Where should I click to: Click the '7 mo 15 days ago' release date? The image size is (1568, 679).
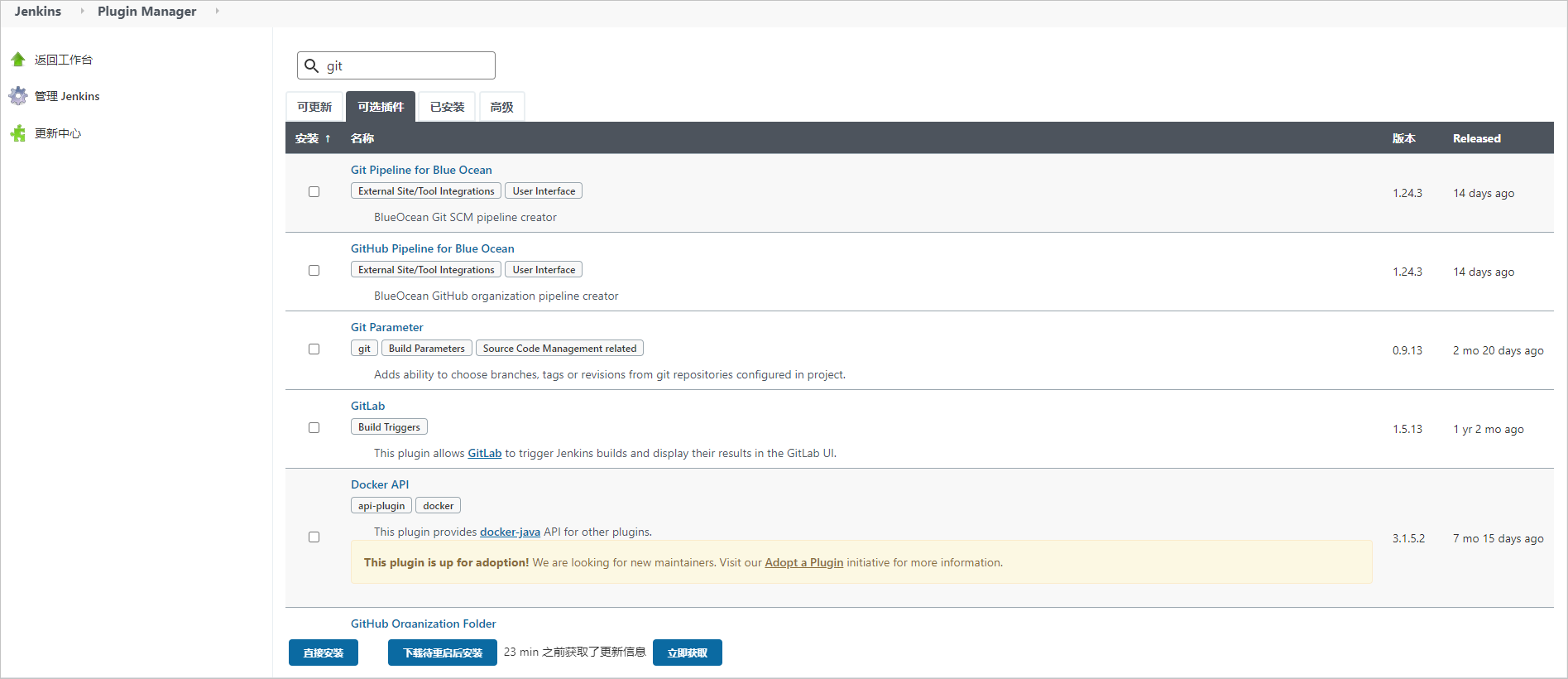coord(1498,538)
